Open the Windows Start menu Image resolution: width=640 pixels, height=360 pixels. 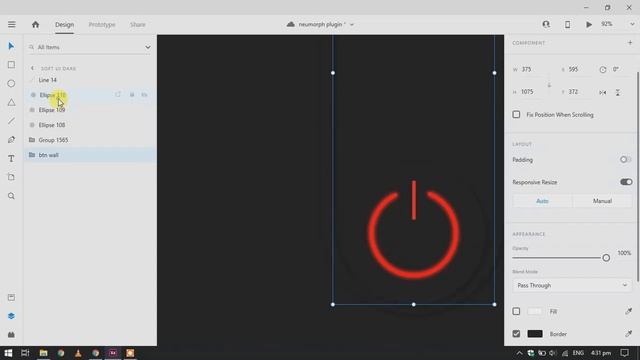click(x=8, y=353)
